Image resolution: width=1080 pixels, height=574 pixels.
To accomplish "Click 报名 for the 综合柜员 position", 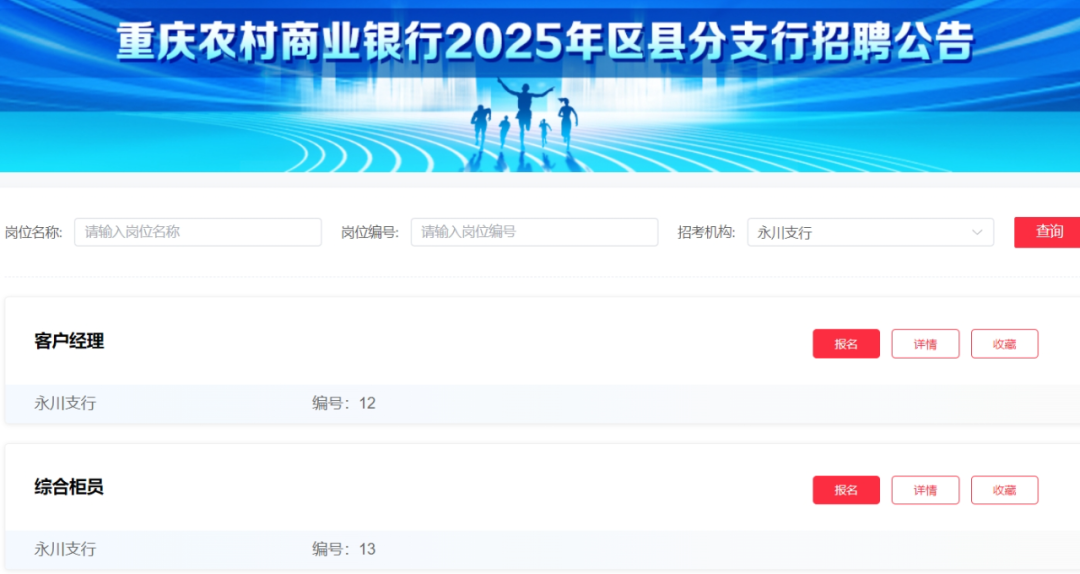I will (846, 490).
